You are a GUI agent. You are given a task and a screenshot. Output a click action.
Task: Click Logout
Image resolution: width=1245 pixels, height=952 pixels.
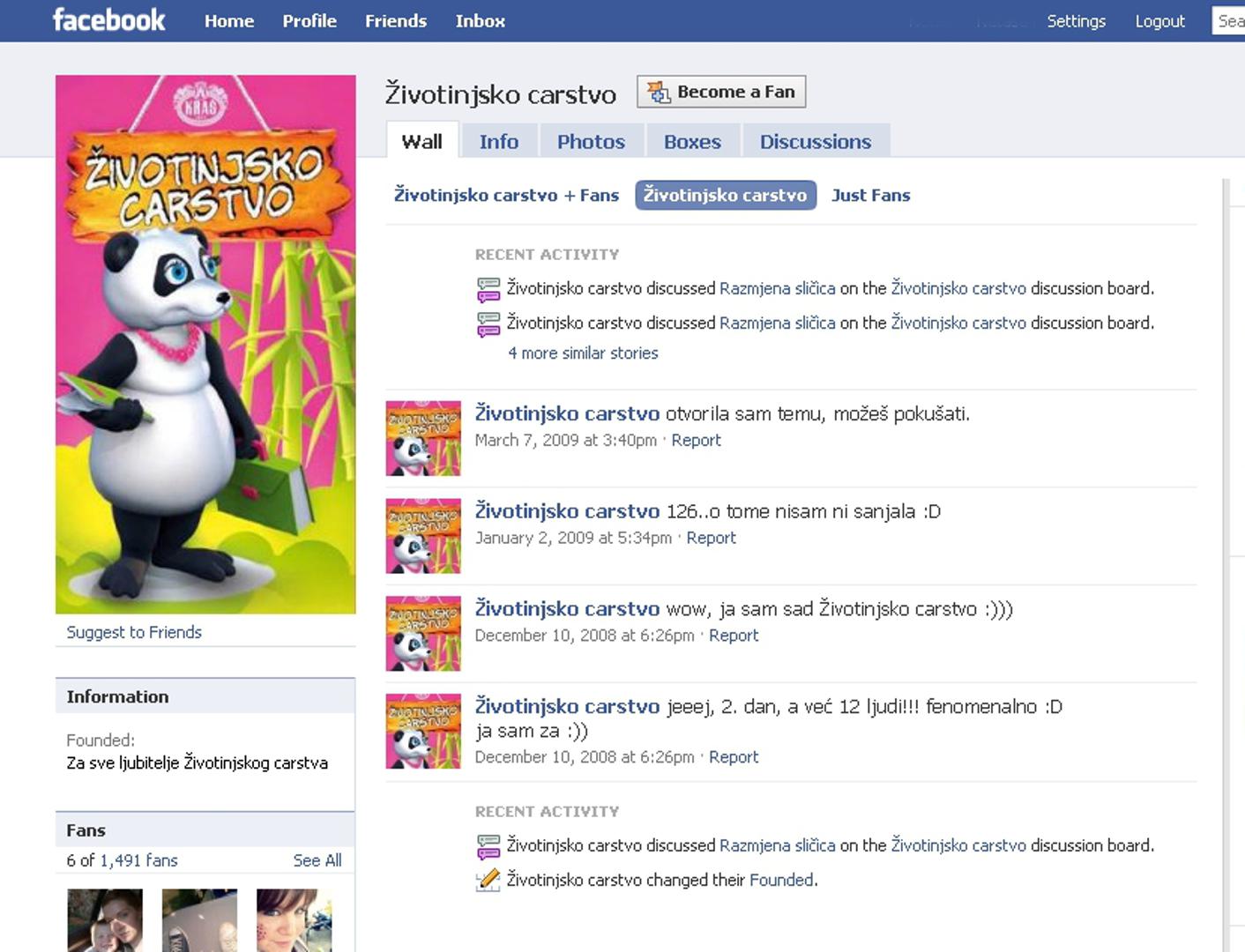point(1160,21)
